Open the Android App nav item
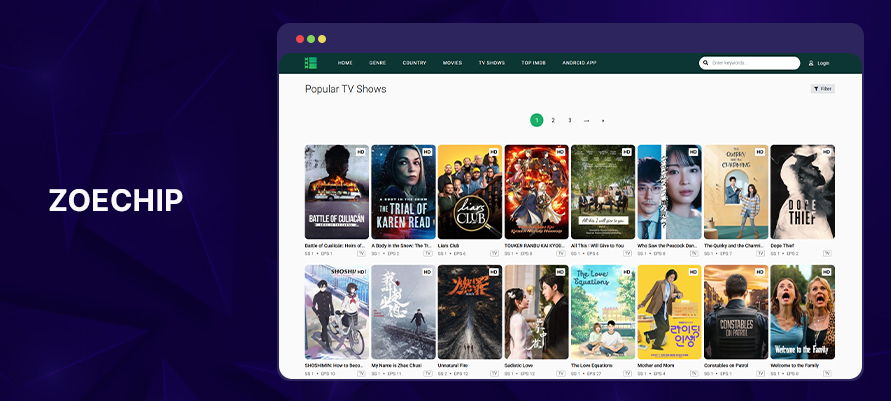Image resolution: width=891 pixels, height=401 pixels. [579, 63]
